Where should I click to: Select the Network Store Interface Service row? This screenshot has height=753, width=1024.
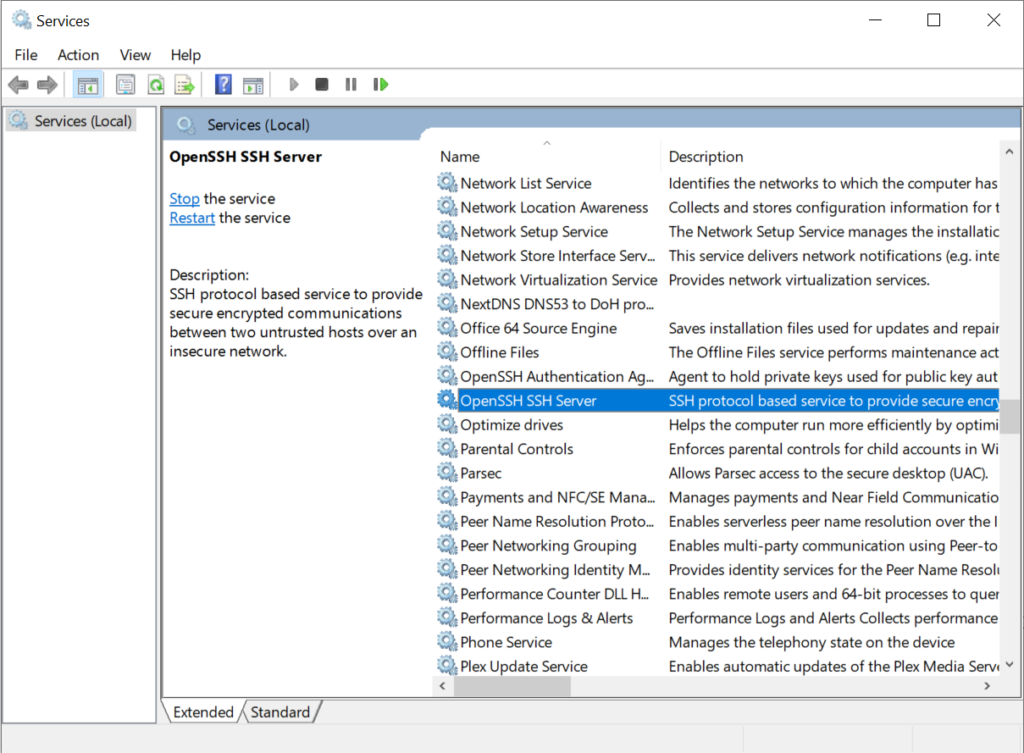pyautogui.click(x=717, y=256)
